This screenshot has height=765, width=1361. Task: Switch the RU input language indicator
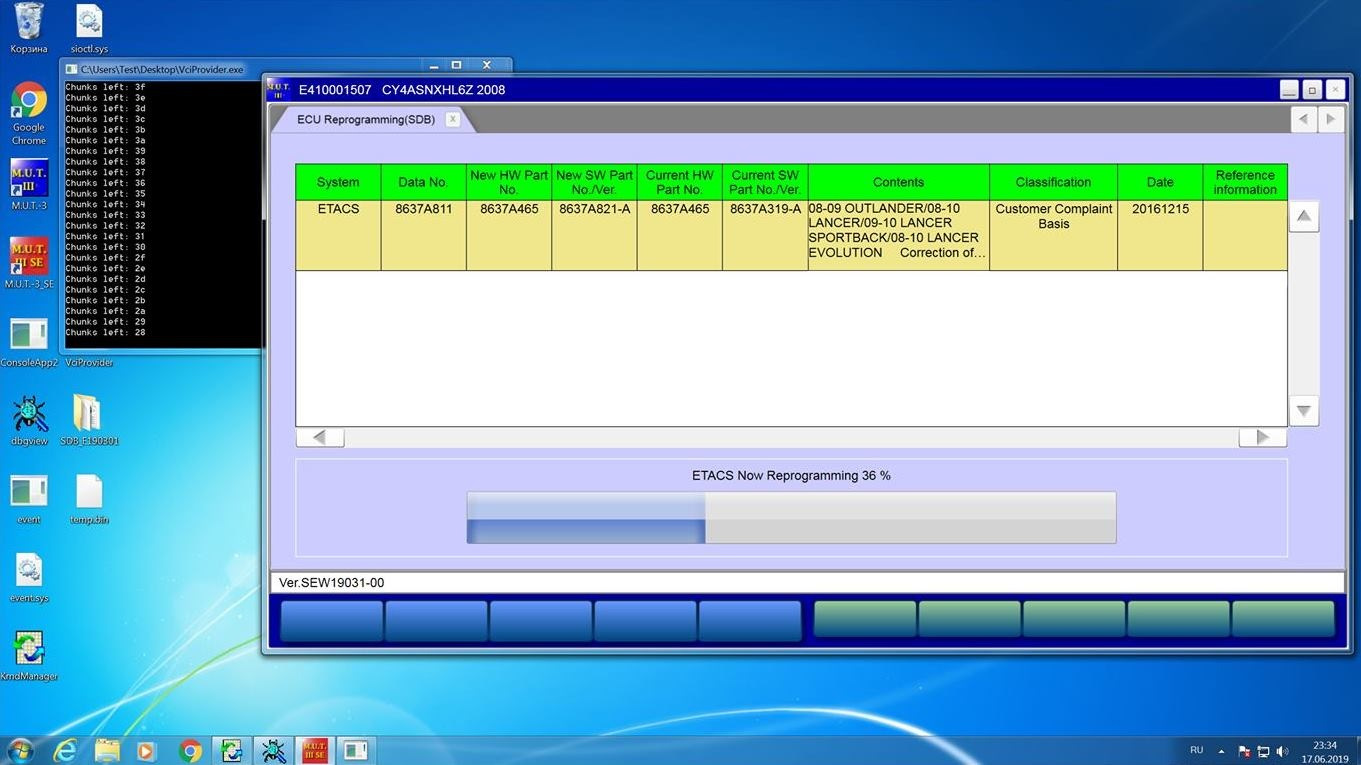(1197, 750)
